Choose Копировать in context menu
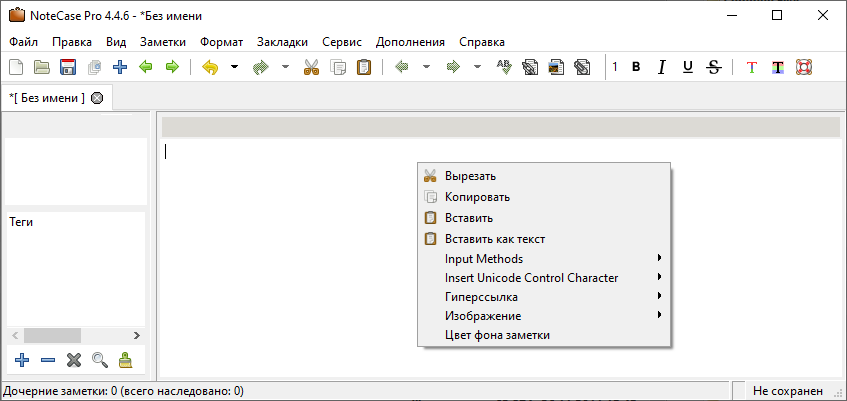Viewport: 847px width, 401px height. (x=544, y=197)
